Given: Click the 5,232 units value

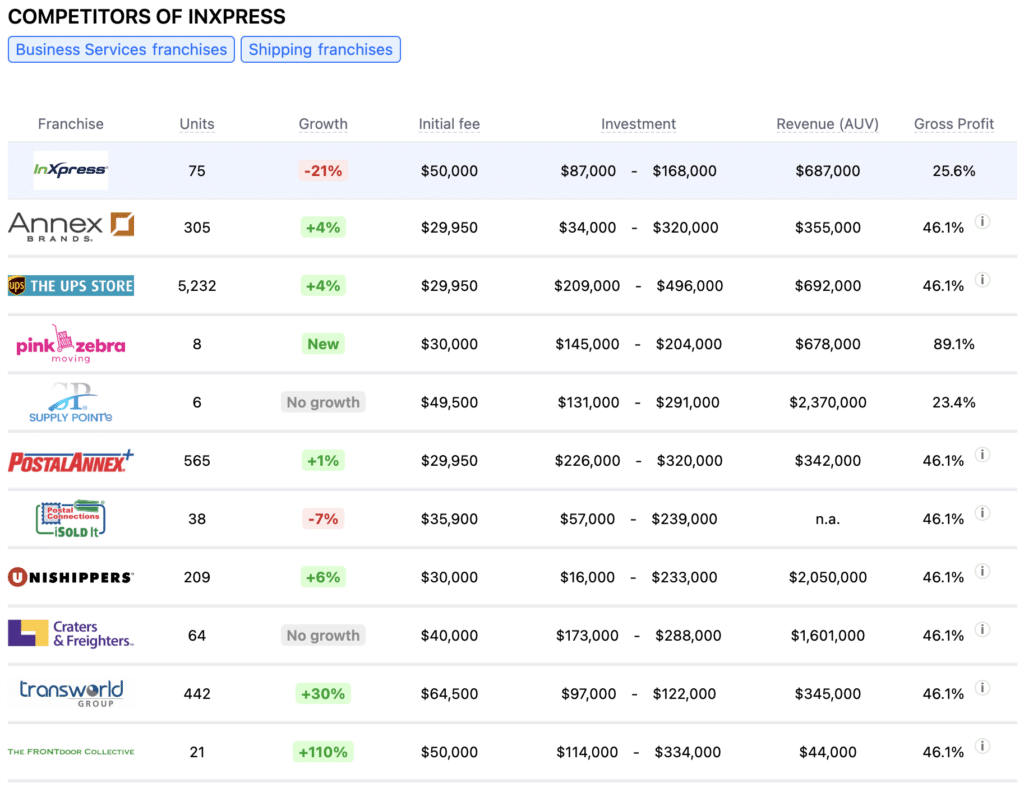Looking at the screenshot, I should coord(197,285).
